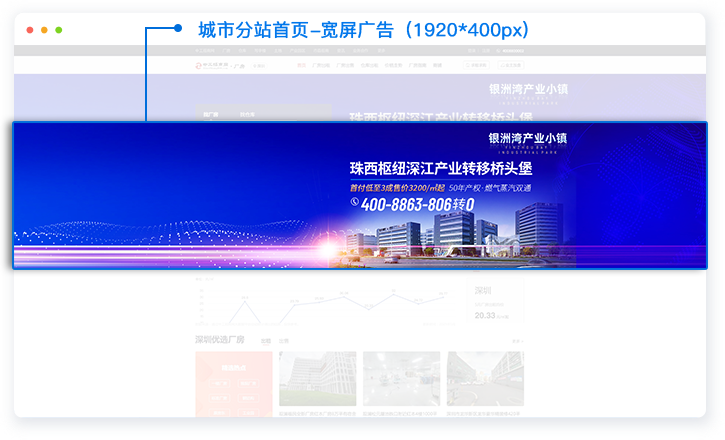Click the 首付低至3成售价3200/㎡起 promo text

tap(397, 188)
